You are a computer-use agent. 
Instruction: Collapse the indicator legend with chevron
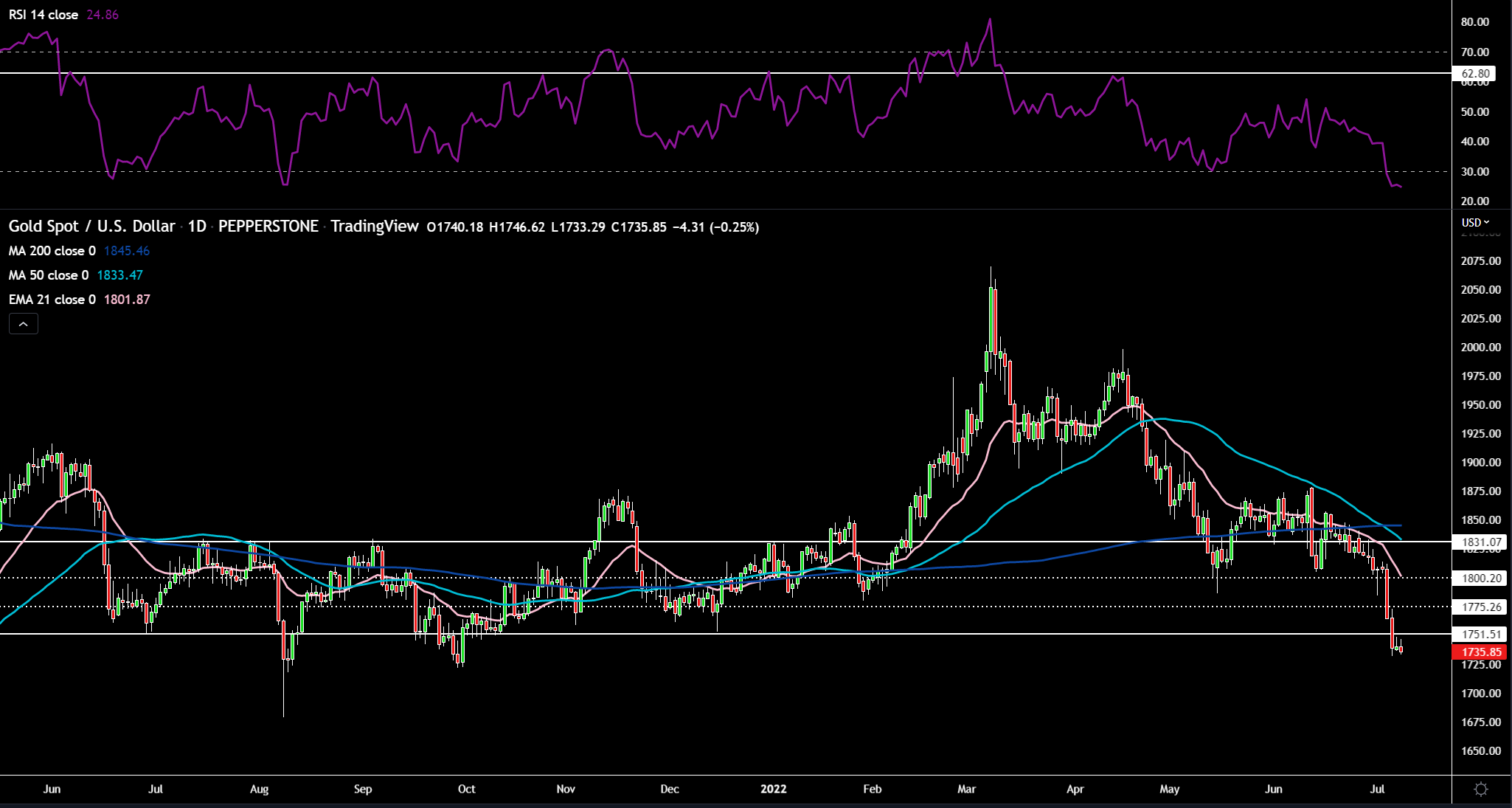click(x=24, y=324)
